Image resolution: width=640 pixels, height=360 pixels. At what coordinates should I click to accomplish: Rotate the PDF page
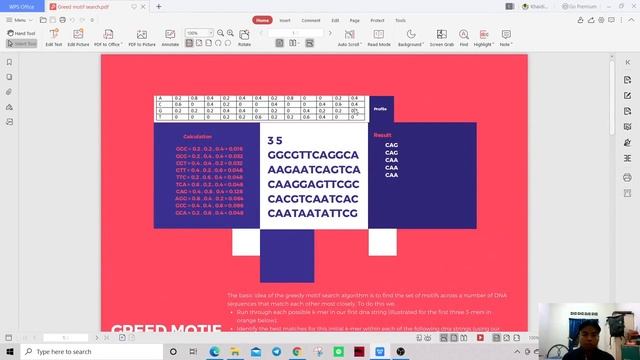tap(244, 38)
